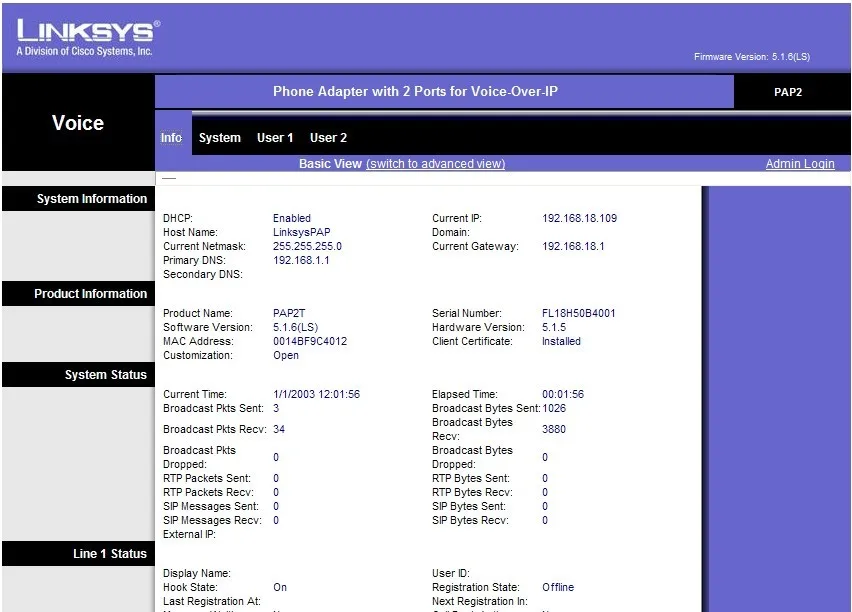Click the PAP2 model label
852x612 pixels.
(x=788, y=92)
